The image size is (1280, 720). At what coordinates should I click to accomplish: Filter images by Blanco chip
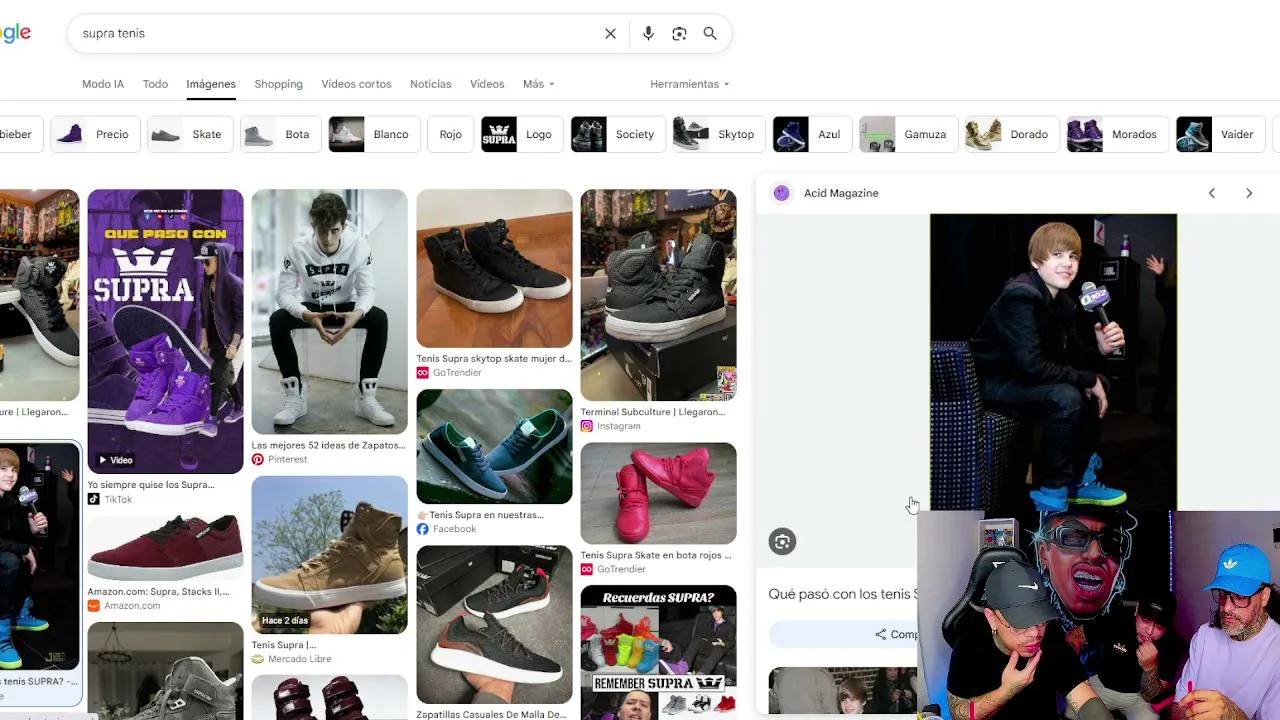(x=374, y=134)
